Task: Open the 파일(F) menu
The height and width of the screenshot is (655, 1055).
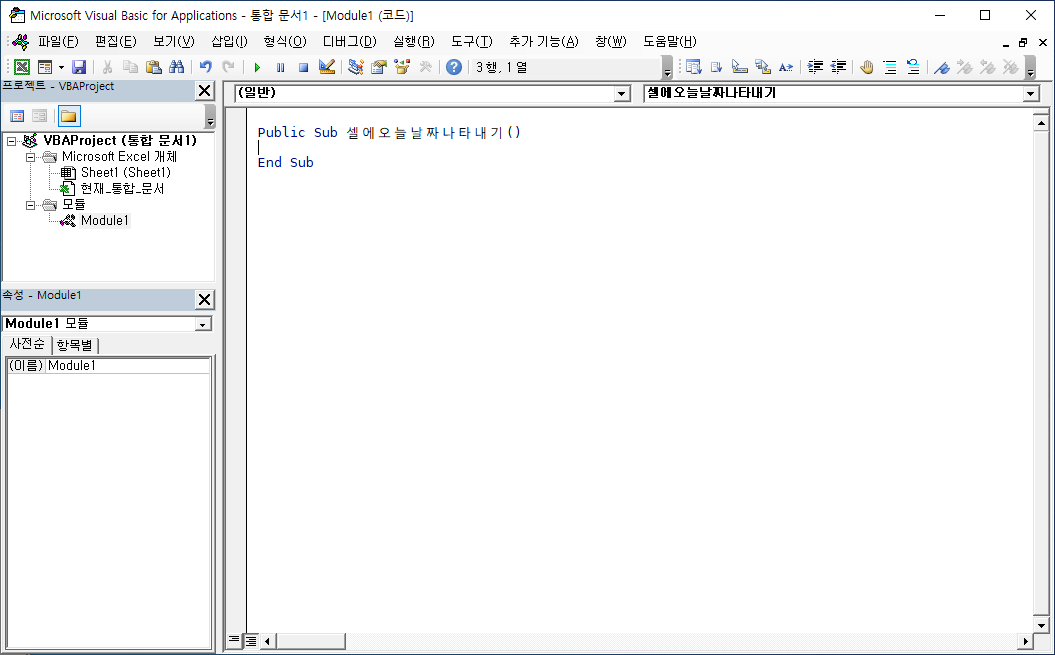Action: tap(58, 42)
